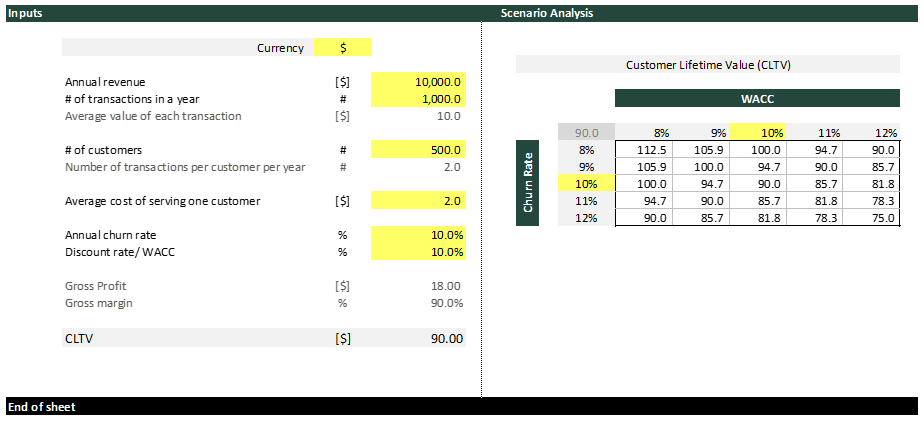Click 90.0 at 10% churn, 10% WACC

[x=757, y=184]
